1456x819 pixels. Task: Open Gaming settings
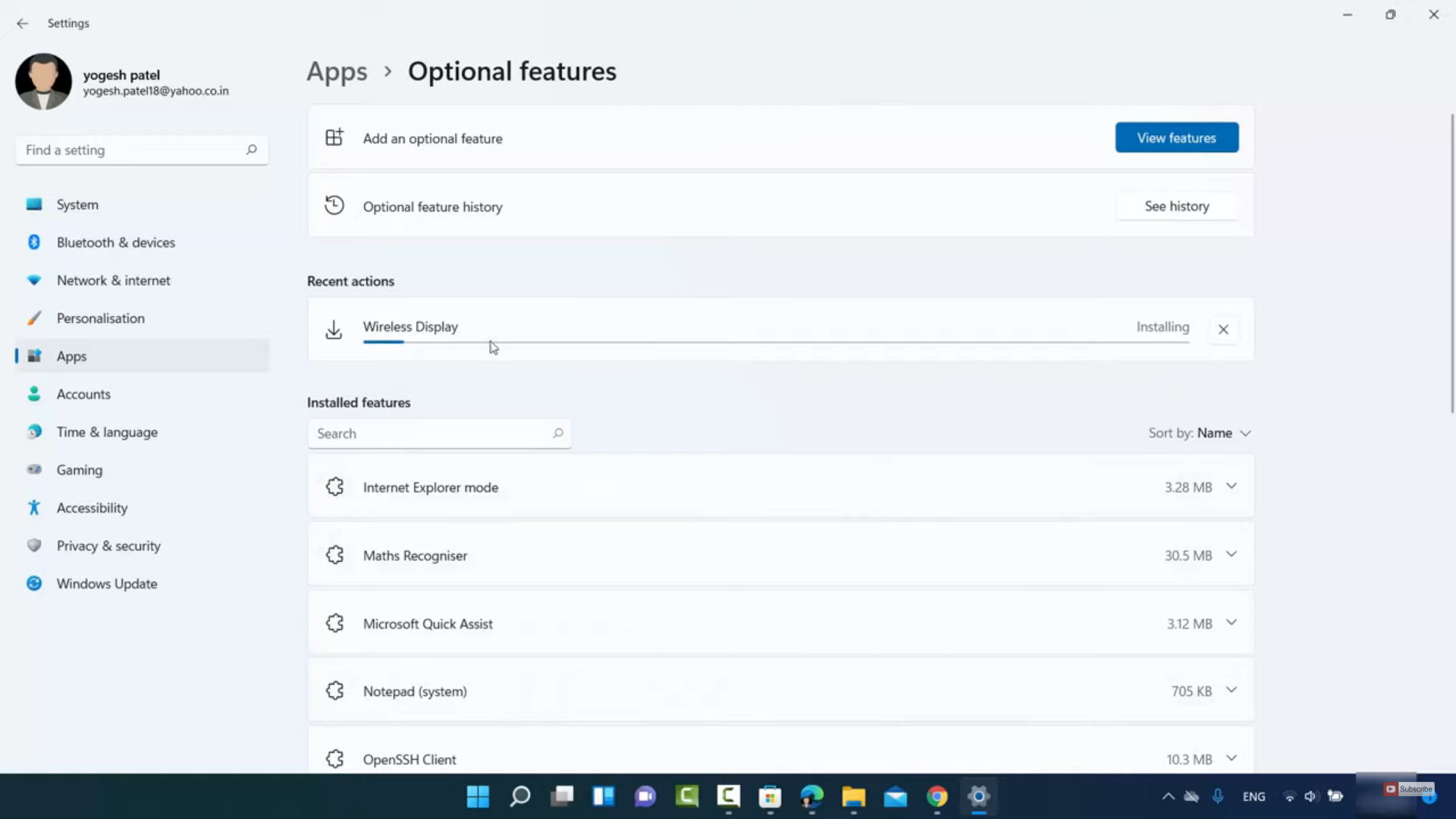click(x=142, y=470)
